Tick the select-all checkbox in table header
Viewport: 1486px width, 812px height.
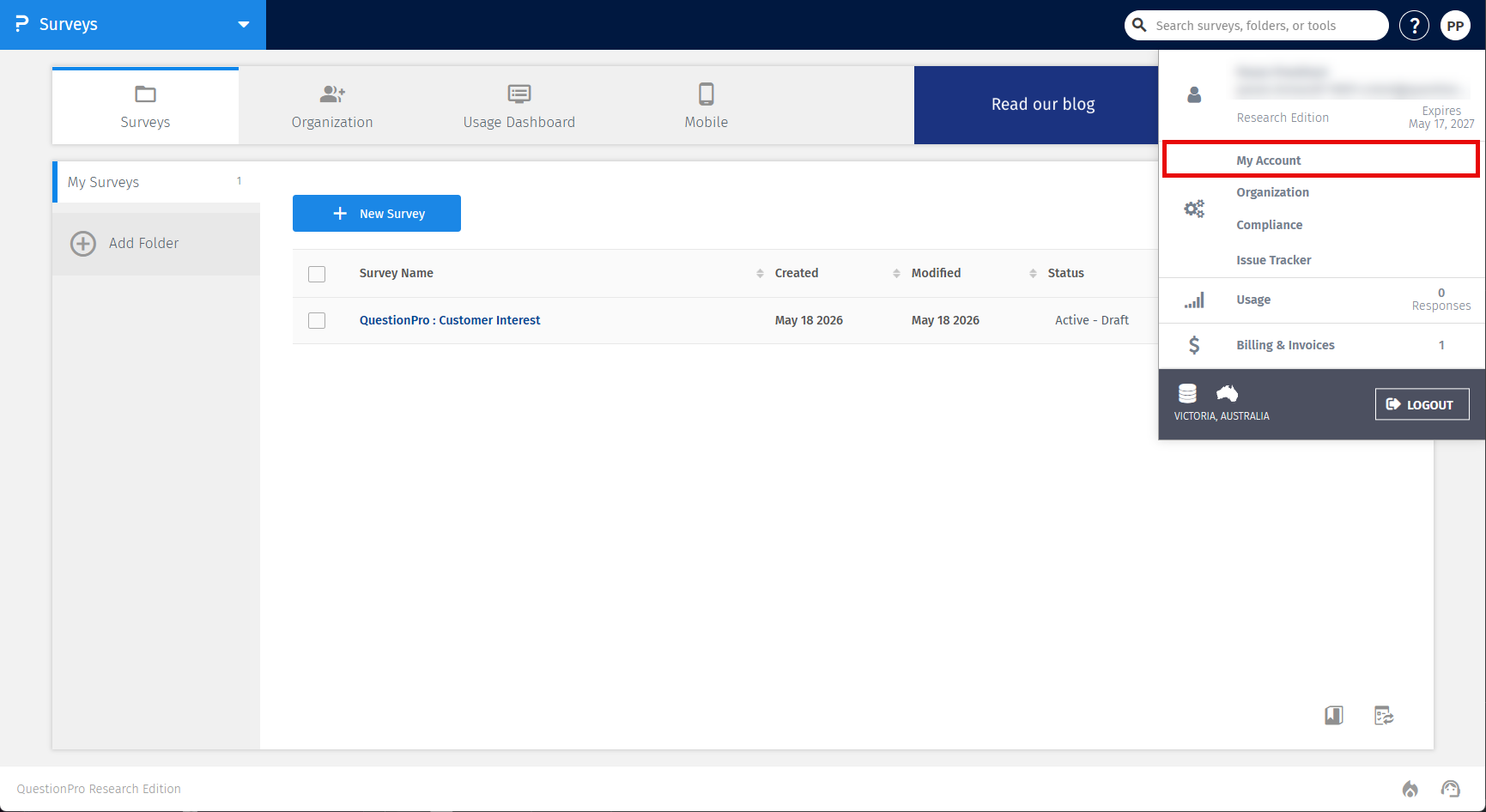pos(317,274)
